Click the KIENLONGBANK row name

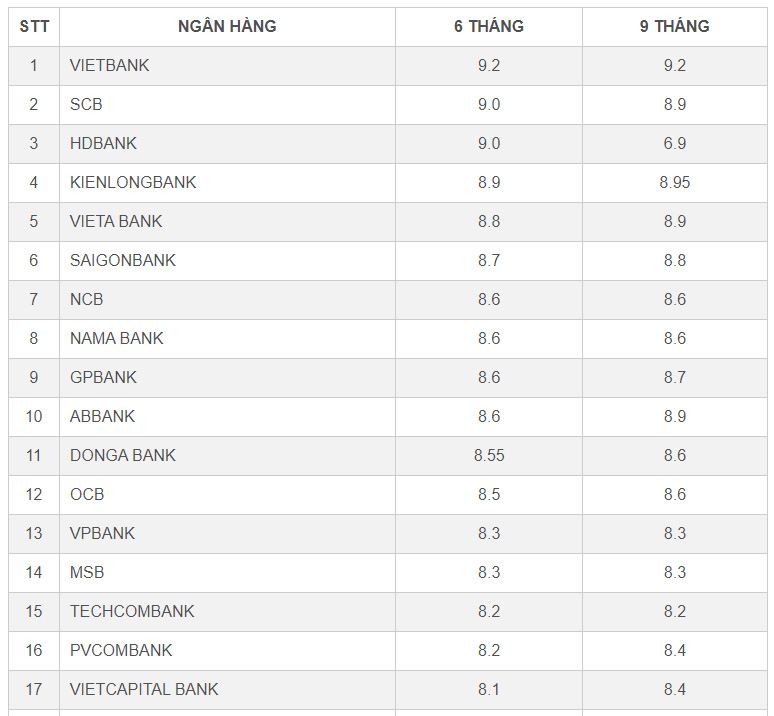tap(133, 183)
